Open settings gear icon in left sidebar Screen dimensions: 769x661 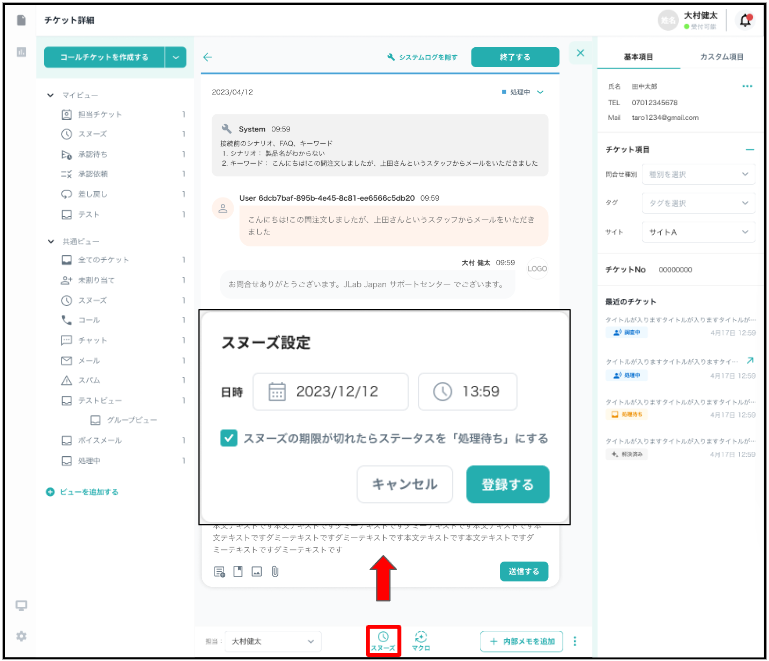21,636
